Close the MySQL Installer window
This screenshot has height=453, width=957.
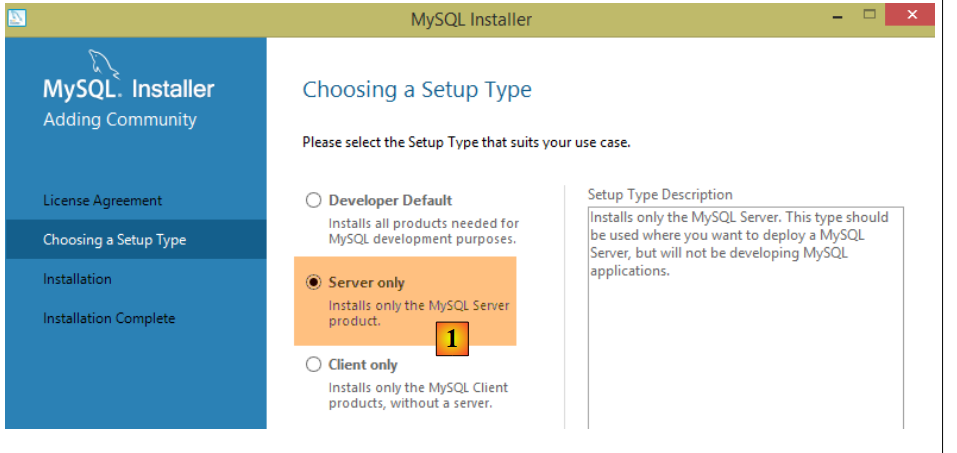pos(911,16)
